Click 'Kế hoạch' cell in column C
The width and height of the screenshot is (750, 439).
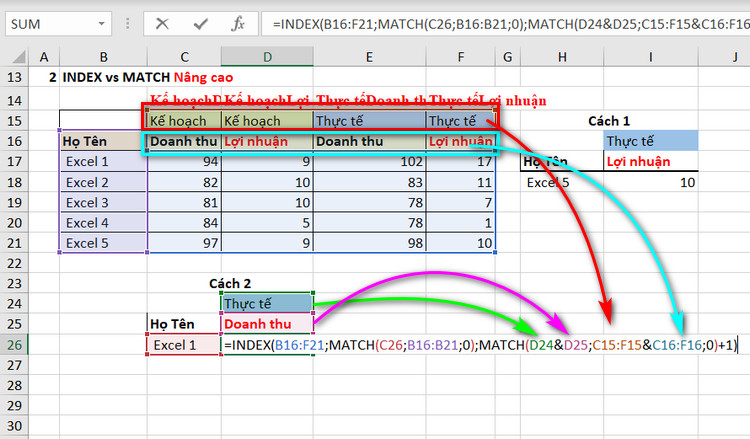(184, 121)
